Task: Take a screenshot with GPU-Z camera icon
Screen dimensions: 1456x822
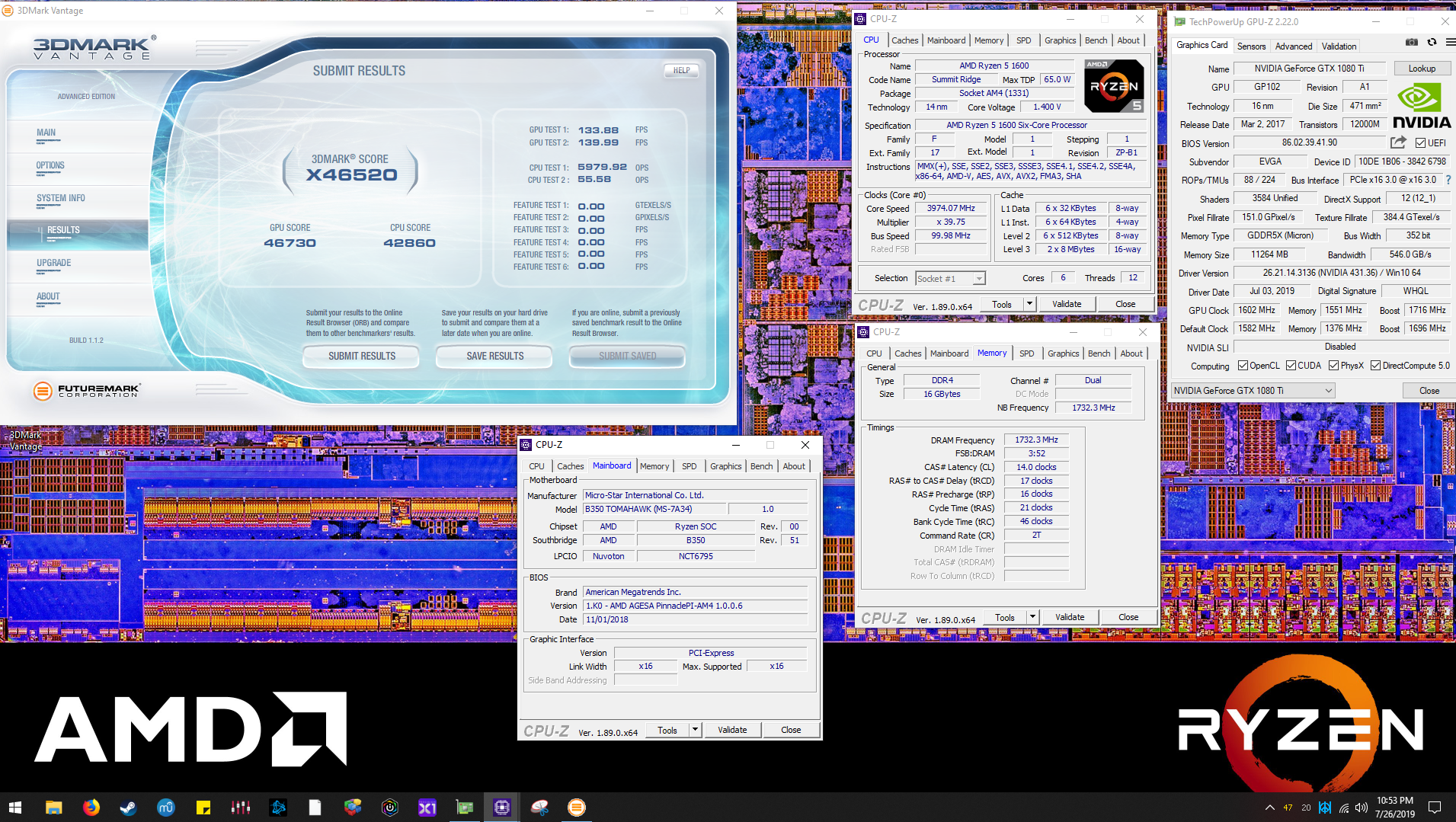Action: tap(1412, 43)
